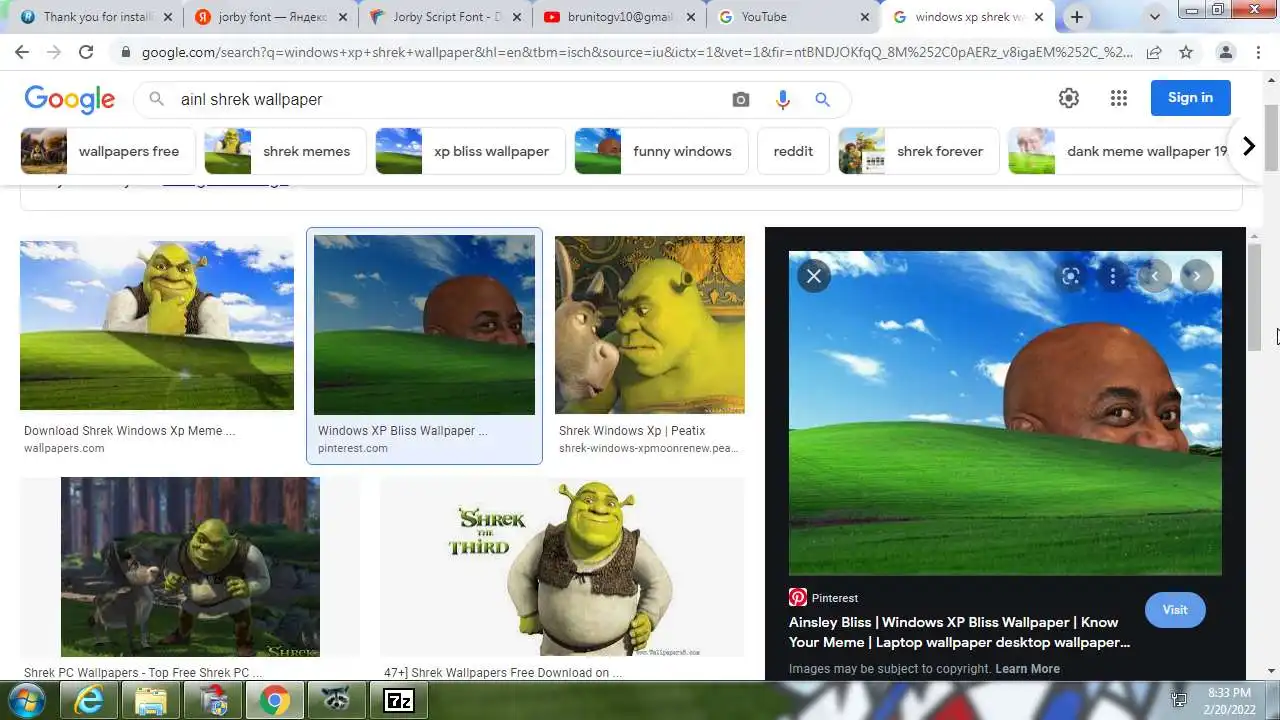Open Ainsley Bliss Windows XP title link

click(959, 632)
